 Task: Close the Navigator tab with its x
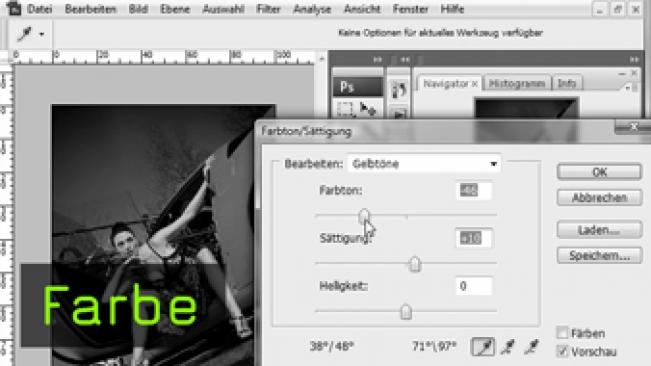coord(475,84)
